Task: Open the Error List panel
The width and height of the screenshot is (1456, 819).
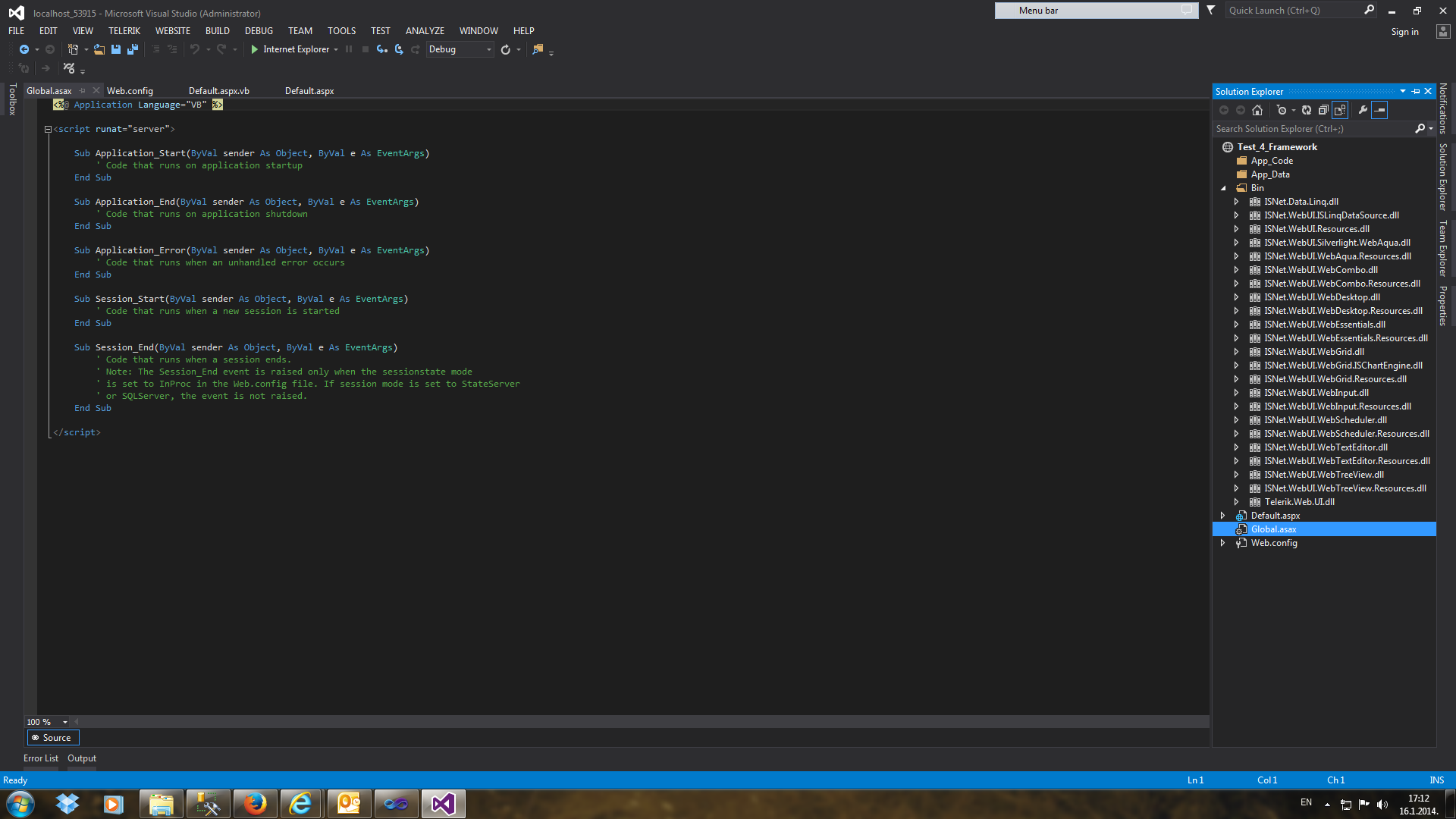Action: click(x=40, y=758)
